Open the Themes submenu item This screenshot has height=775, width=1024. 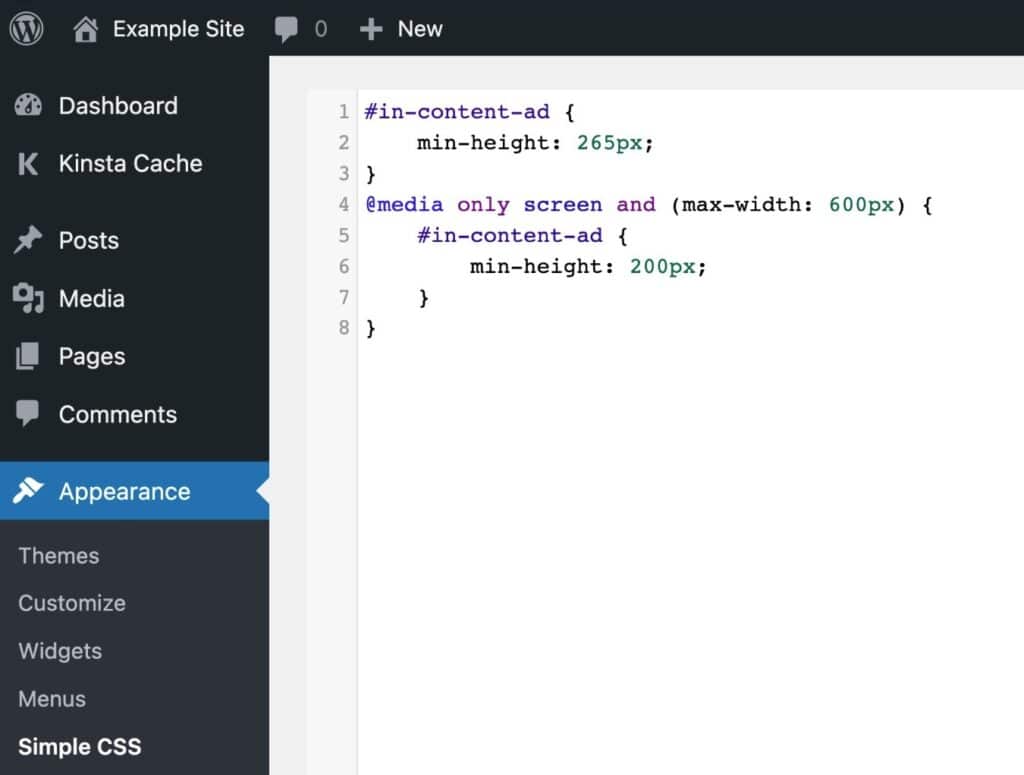(x=58, y=555)
